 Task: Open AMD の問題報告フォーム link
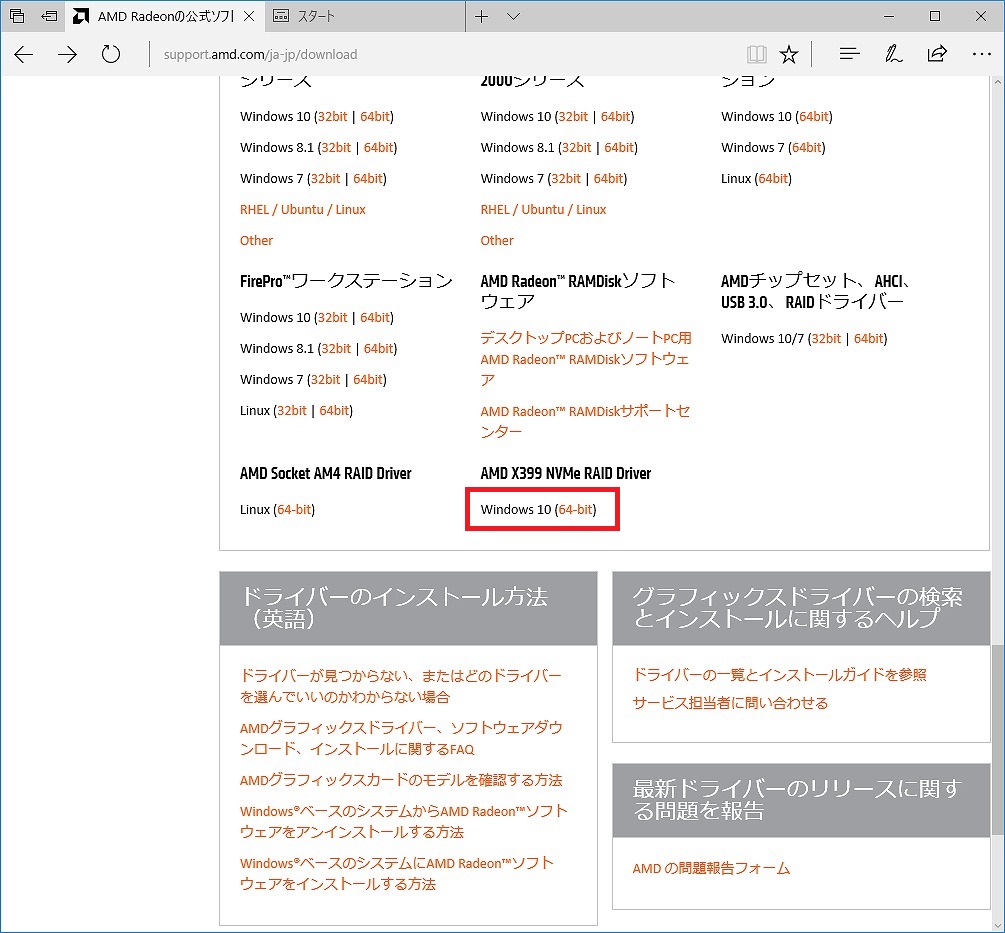(711, 868)
